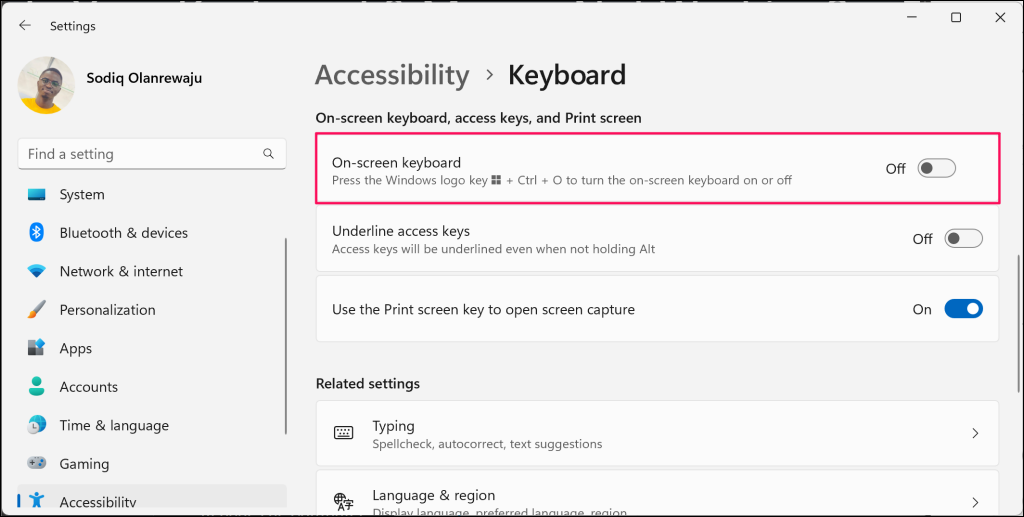Image resolution: width=1024 pixels, height=517 pixels.
Task: Click the Time & language clock icon
Action: click(x=37, y=425)
